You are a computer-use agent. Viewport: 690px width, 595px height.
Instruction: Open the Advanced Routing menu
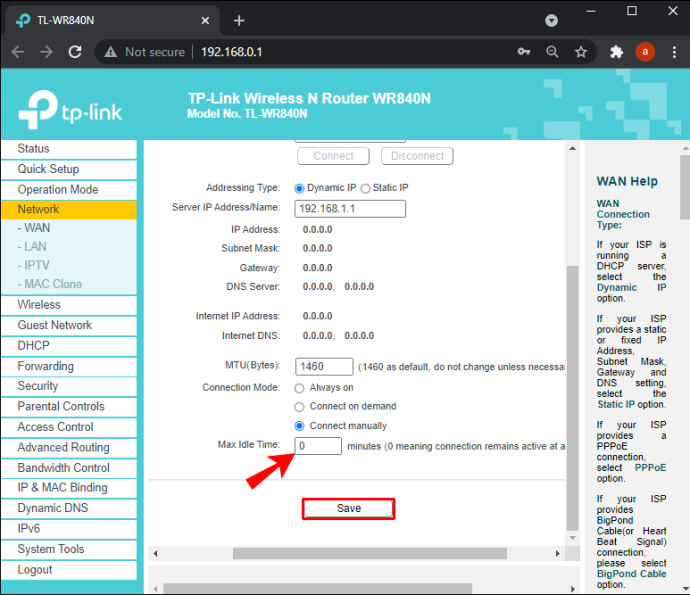(69, 448)
